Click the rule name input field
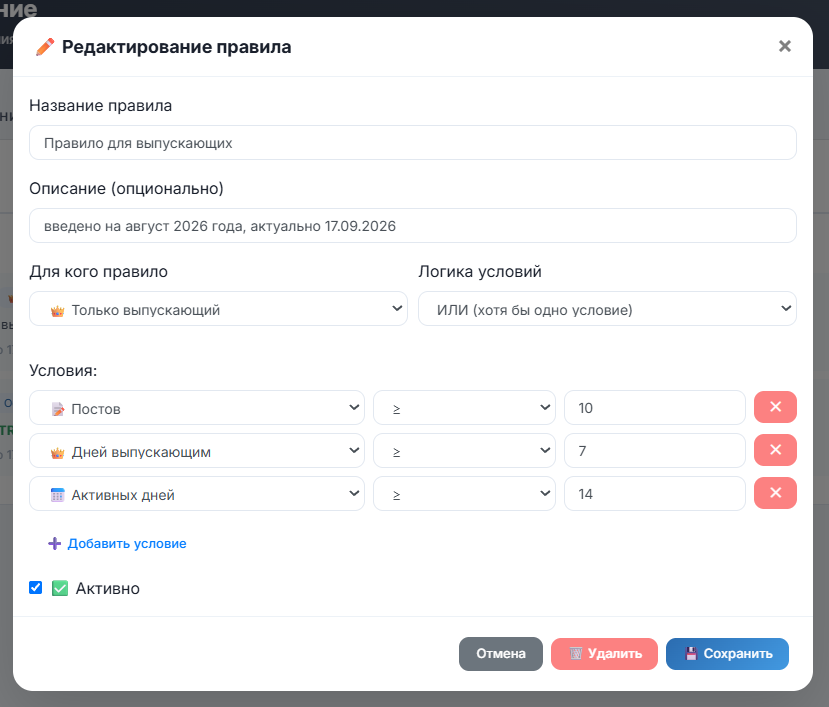Image resolution: width=829 pixels, height=707 pixels. 412,143
